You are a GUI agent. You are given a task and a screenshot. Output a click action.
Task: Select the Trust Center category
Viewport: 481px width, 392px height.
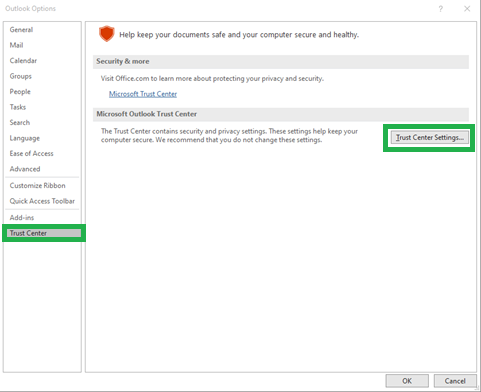pos(44,233)
